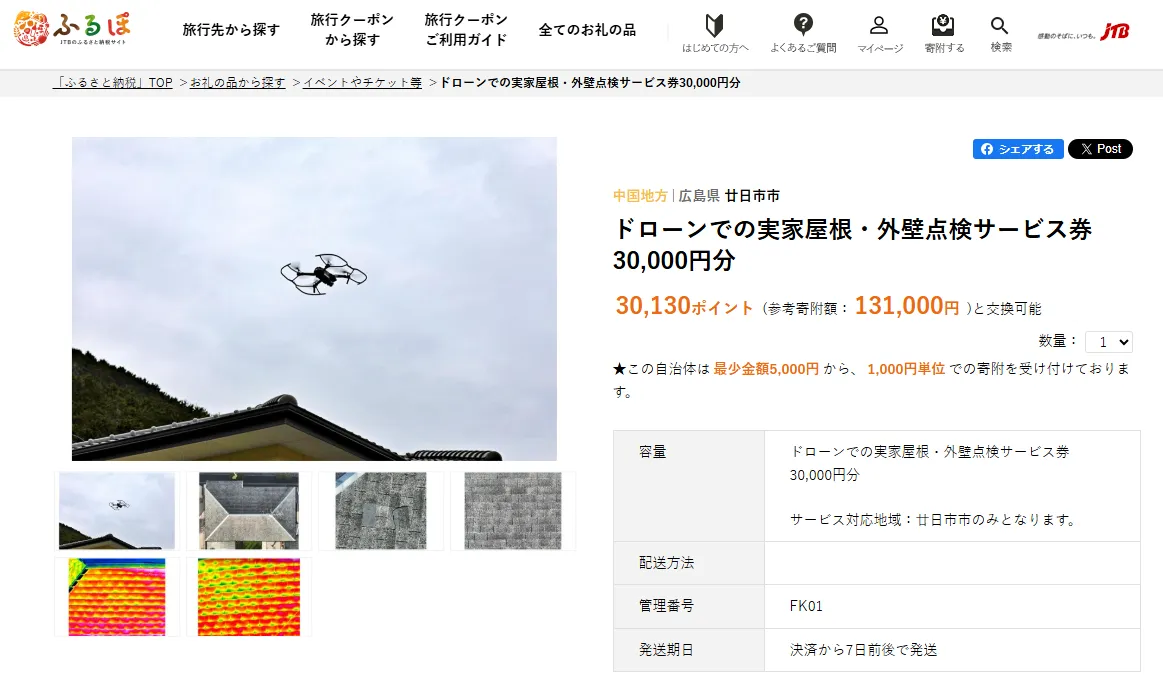Open 旅行クーポンから探す menu

(x=352, y=30)
